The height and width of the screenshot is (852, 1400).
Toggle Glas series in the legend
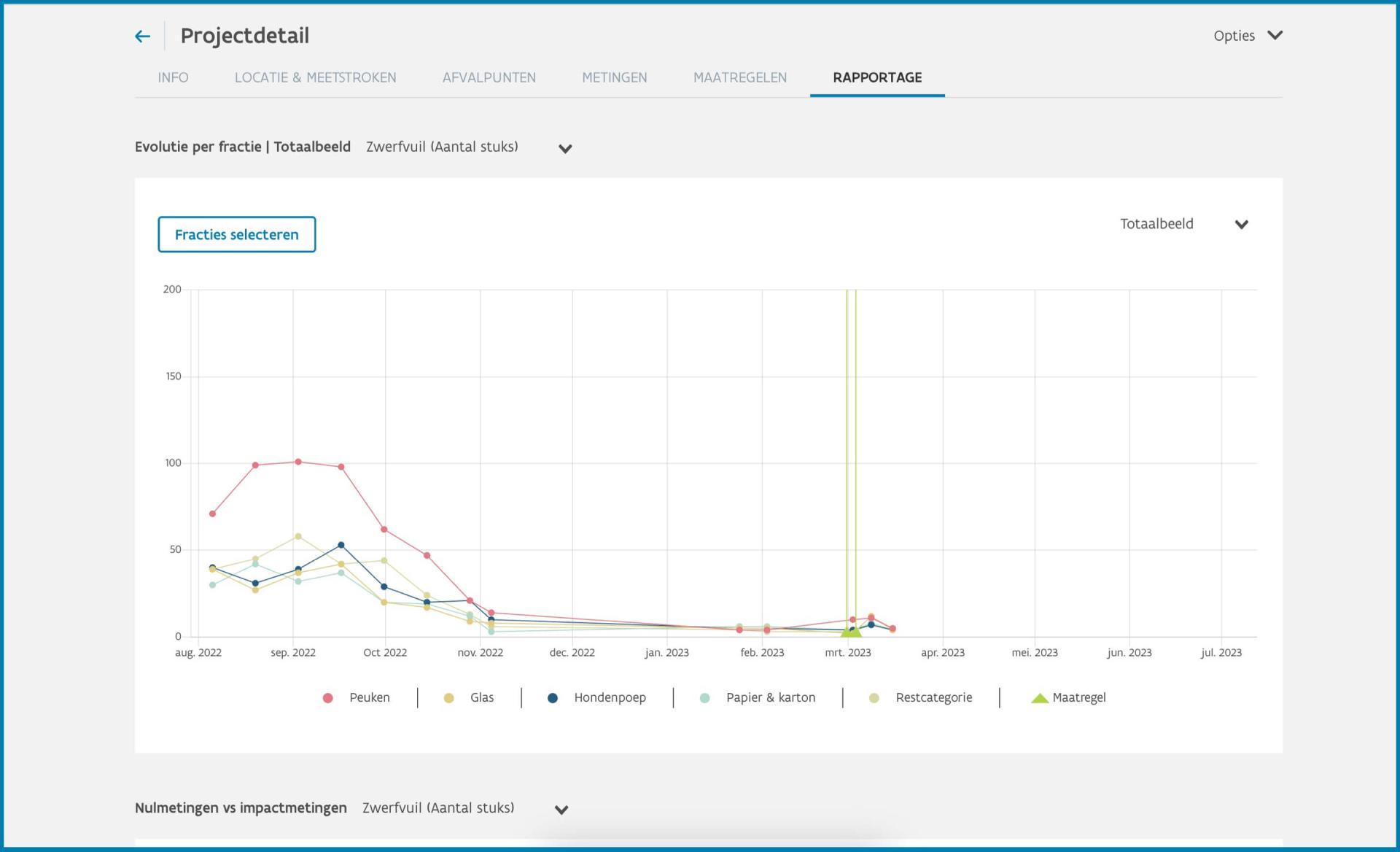pyautogui.click(x=469, y=698)
